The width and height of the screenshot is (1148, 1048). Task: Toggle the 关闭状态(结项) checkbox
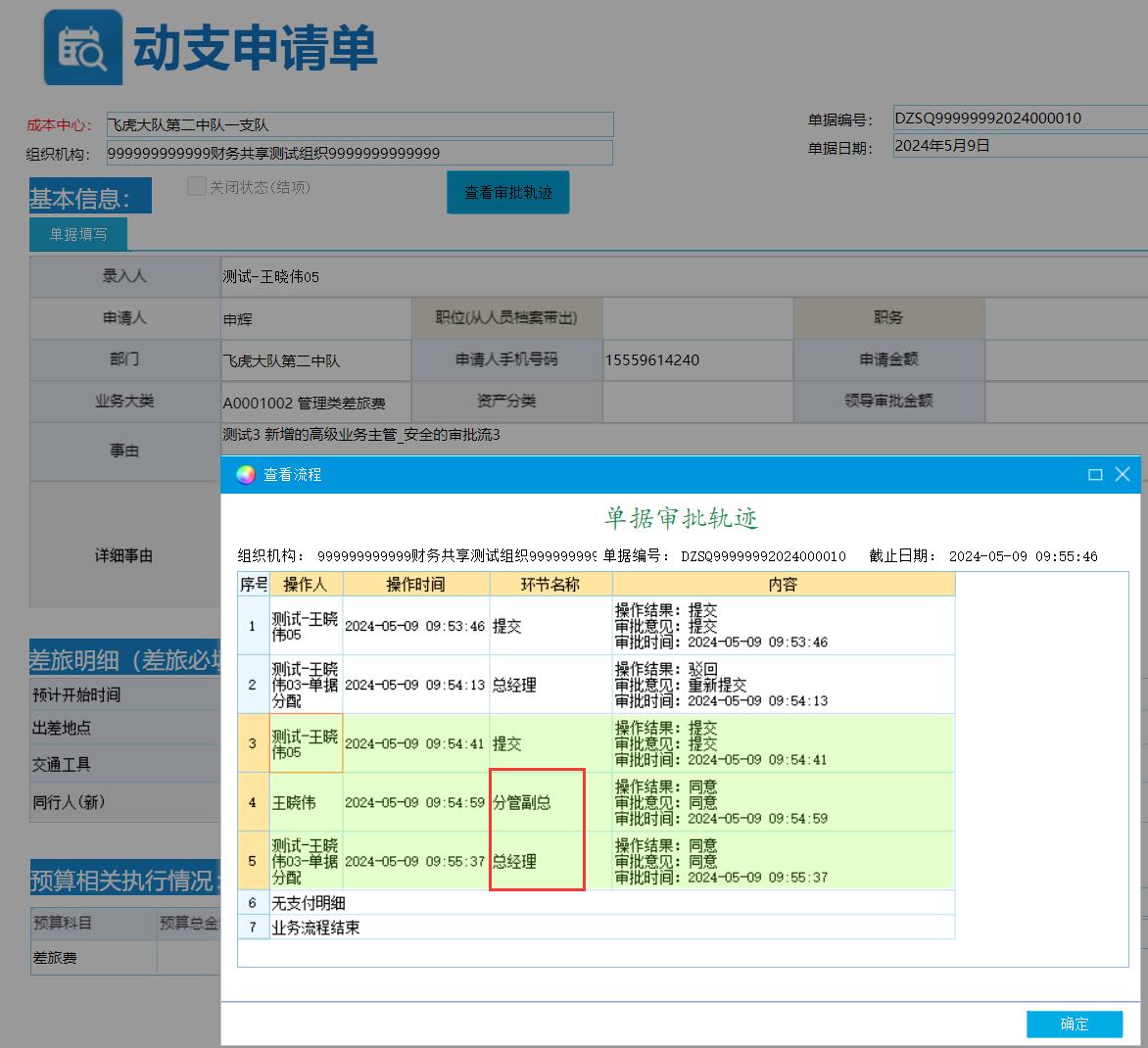(x=197, y=187)
